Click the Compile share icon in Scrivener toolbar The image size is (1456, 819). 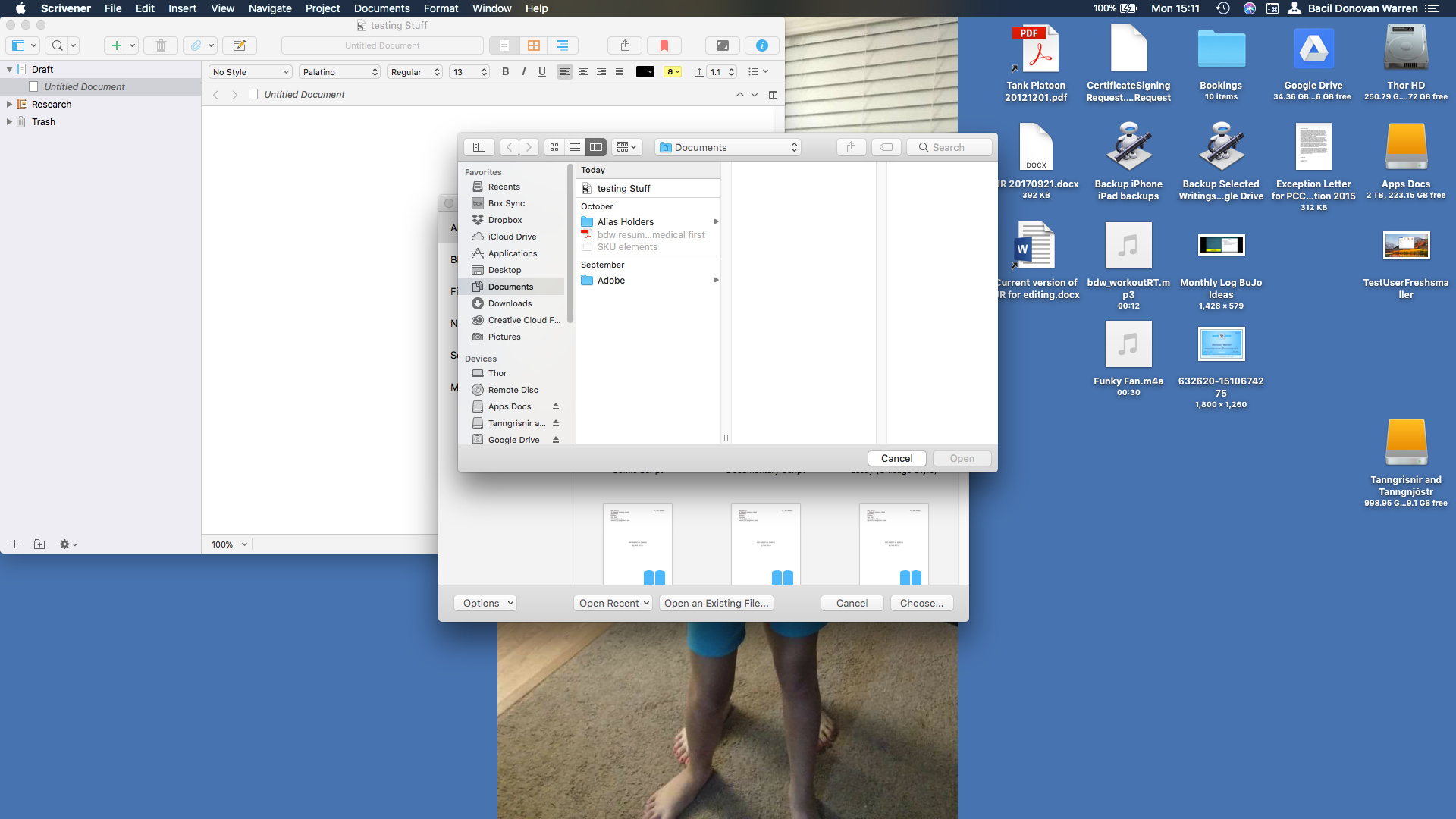click(x=625, y=45)
